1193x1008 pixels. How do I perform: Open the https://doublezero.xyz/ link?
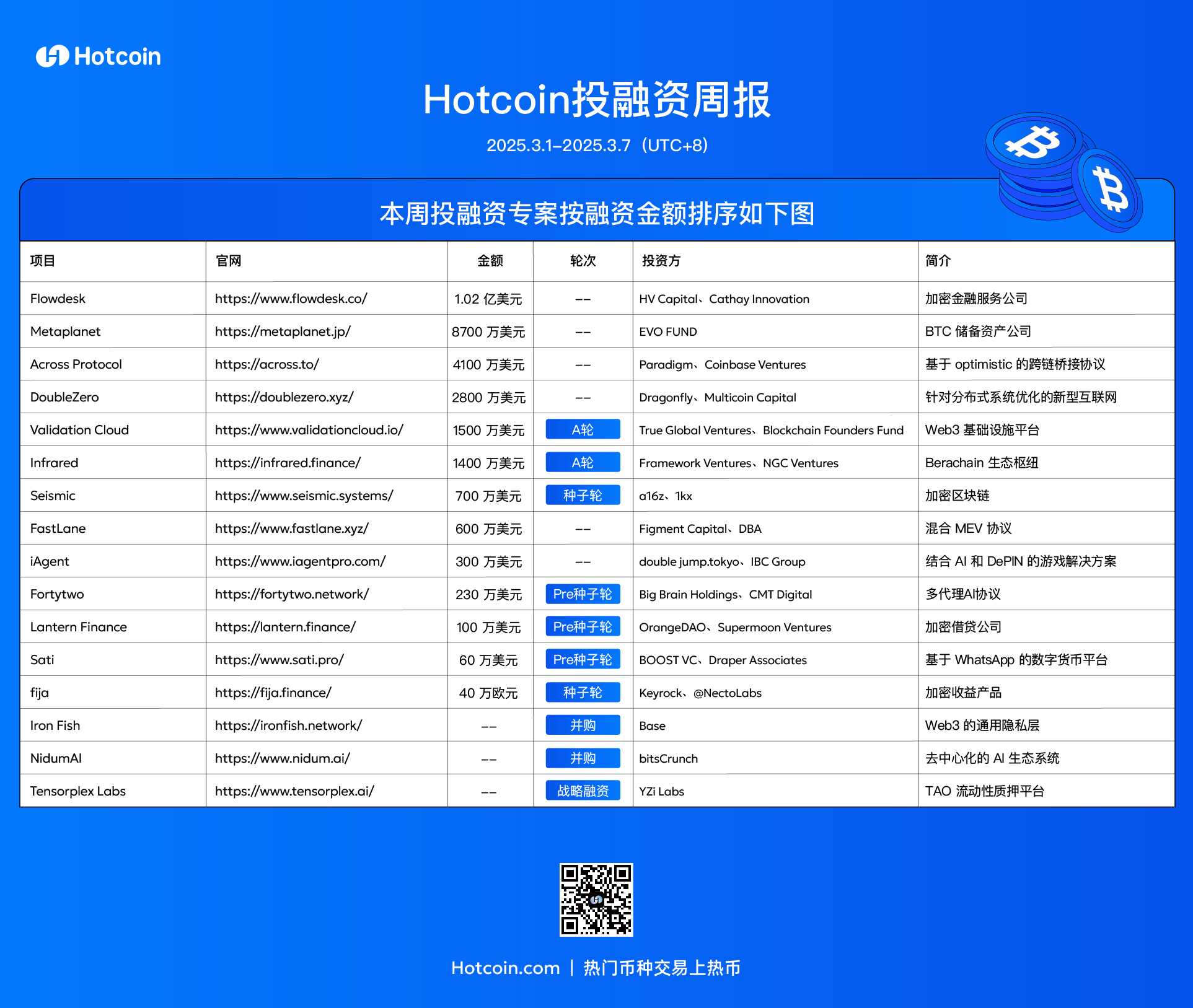[284, 397]
